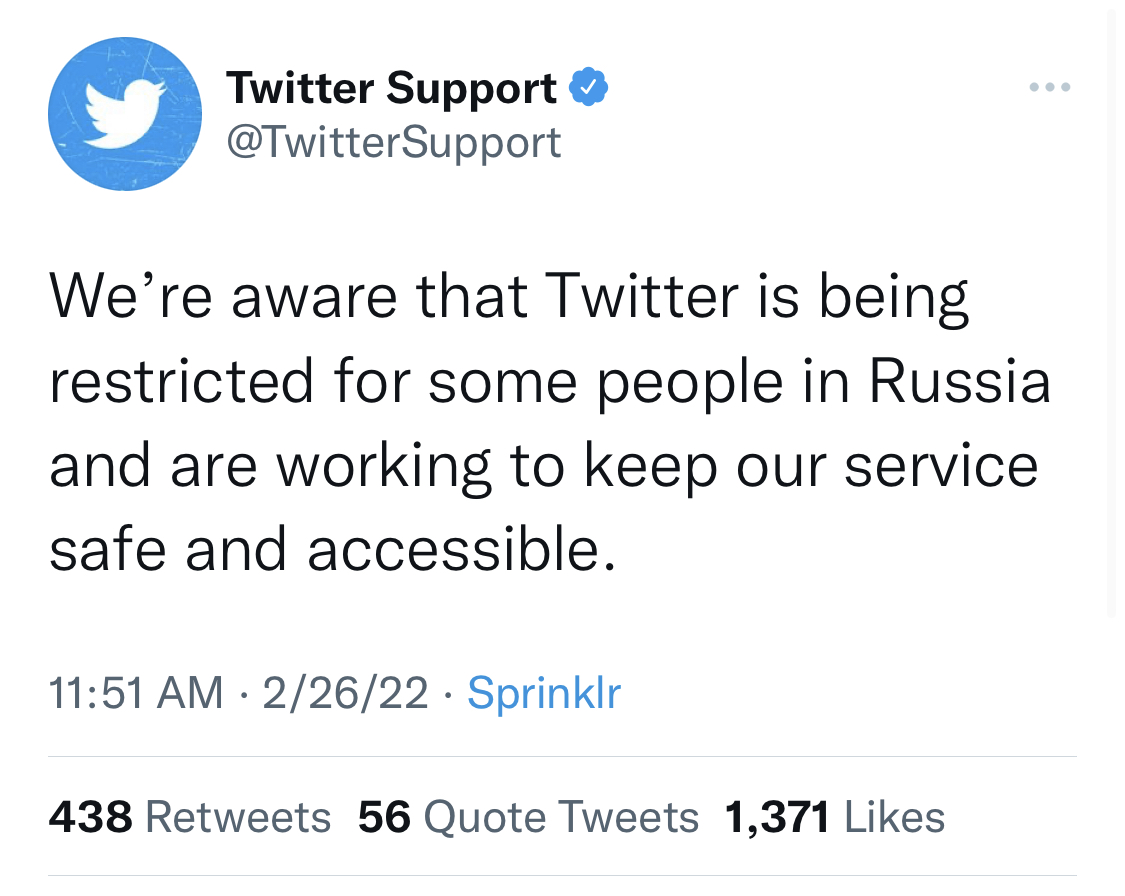Click the bold 1,371 likes count

pyautogui.click(x=778, y=818)
